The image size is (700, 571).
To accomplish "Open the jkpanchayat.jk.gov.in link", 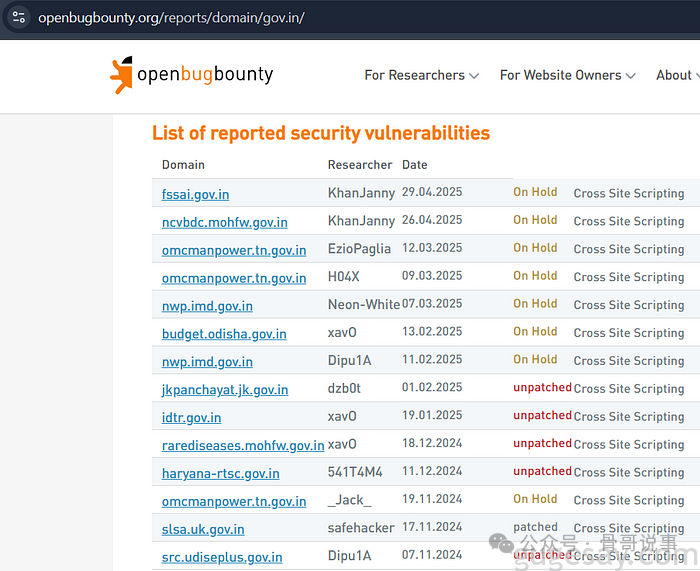I will point(225,389).
